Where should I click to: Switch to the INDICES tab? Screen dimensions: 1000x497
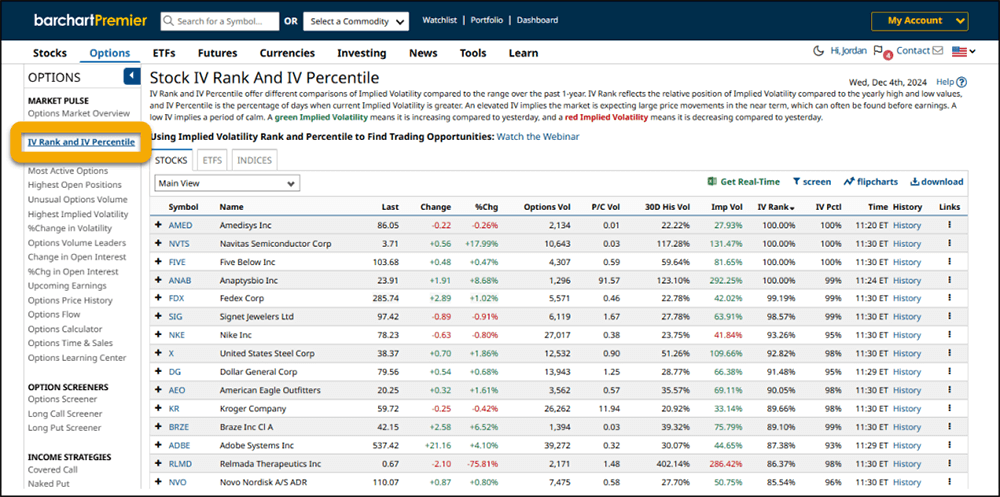[x=254, y=160]
